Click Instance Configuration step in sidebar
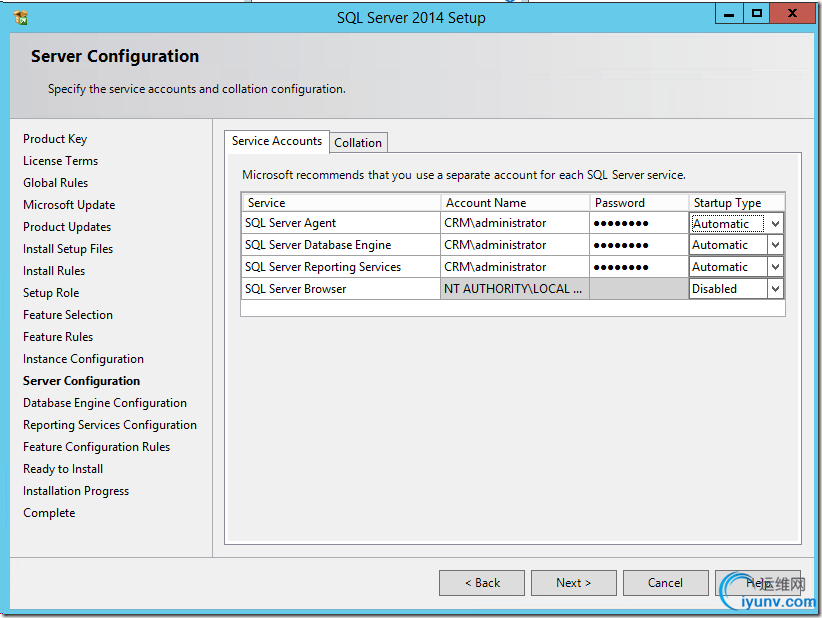Screen dimensions: 822x618 [83, 359]
